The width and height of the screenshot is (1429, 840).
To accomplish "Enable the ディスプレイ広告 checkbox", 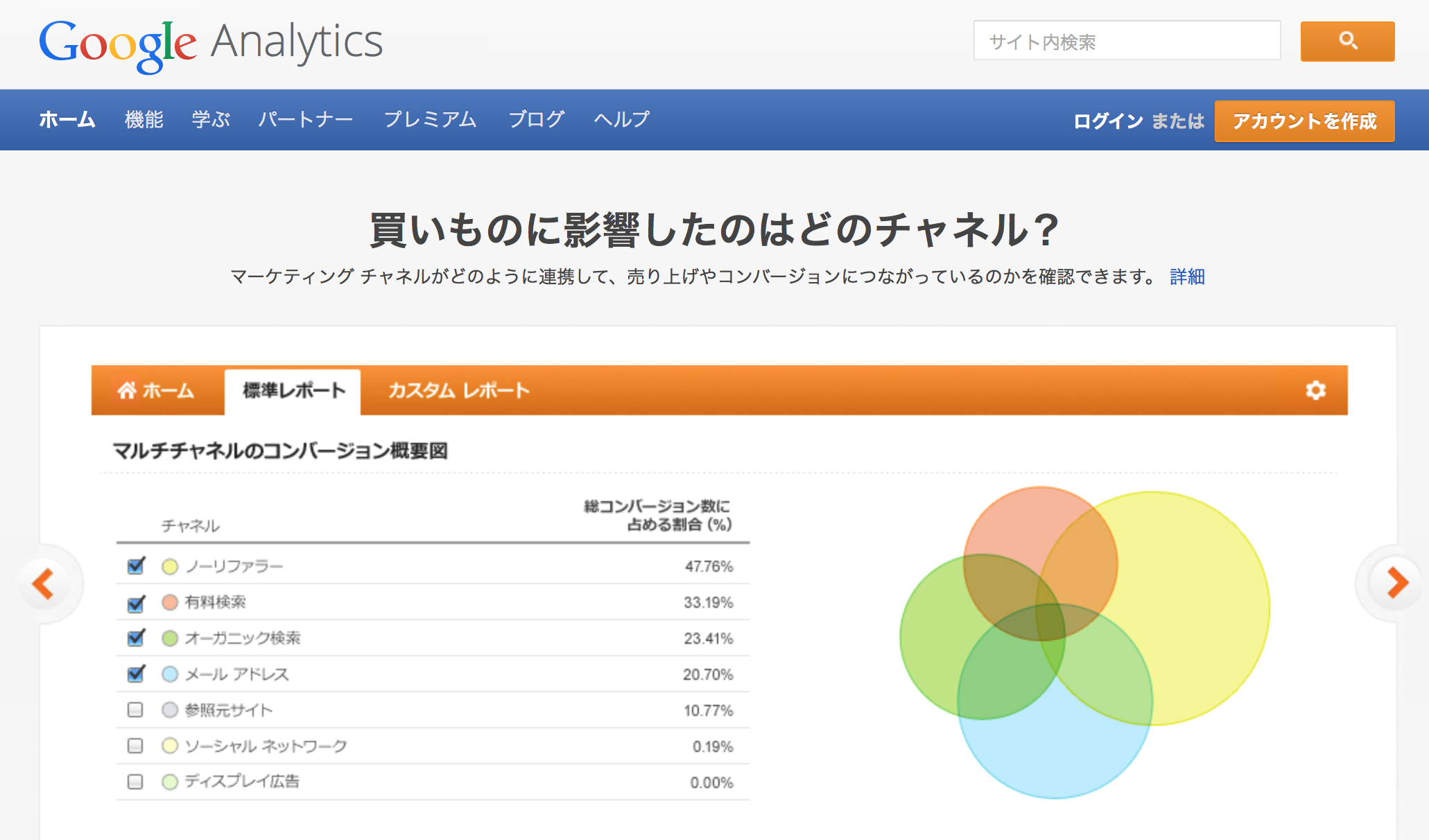I will point(135,782).
